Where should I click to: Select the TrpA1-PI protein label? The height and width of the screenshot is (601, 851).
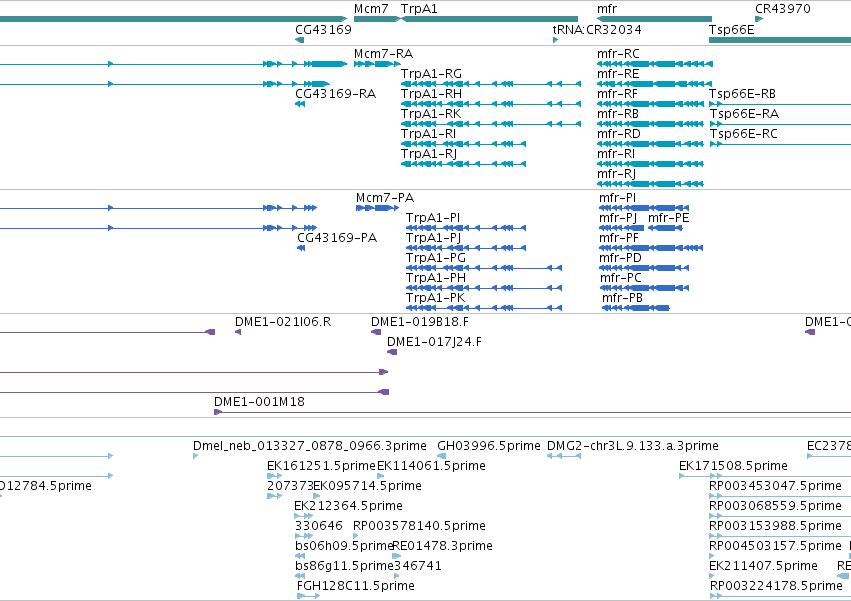click(433, 218)
